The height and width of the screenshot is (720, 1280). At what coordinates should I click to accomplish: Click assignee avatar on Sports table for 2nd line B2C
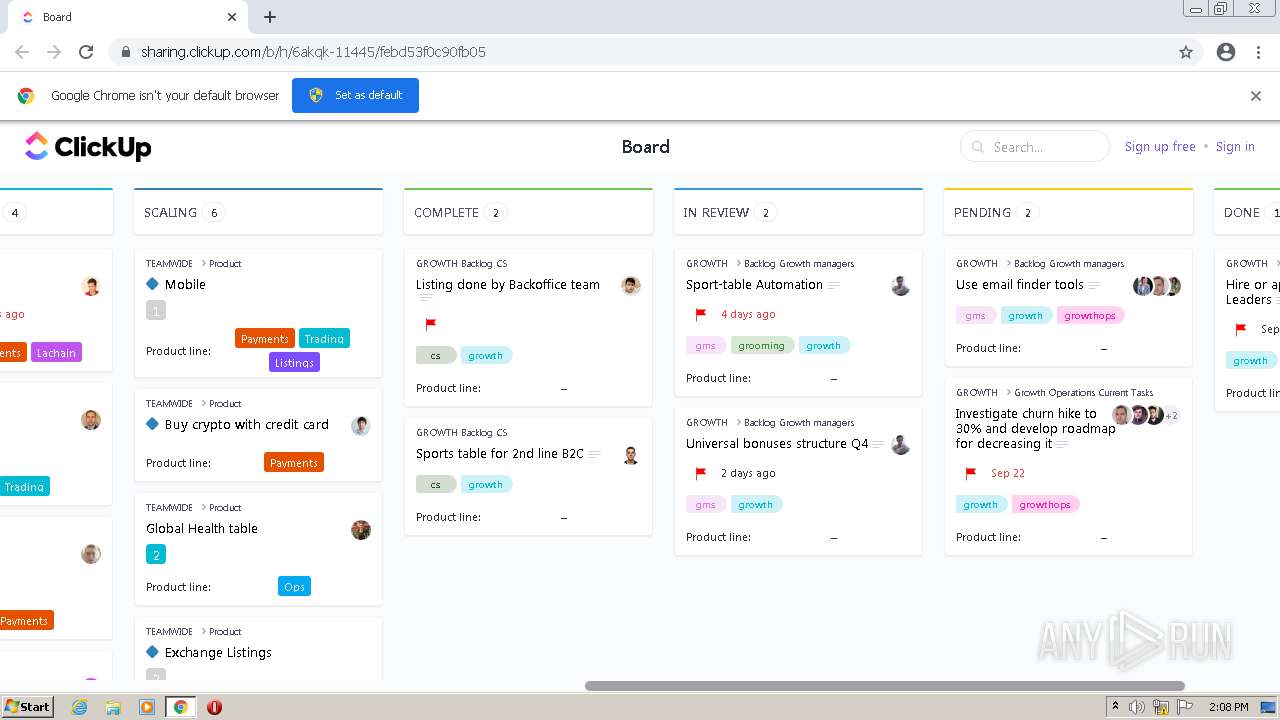630,455
